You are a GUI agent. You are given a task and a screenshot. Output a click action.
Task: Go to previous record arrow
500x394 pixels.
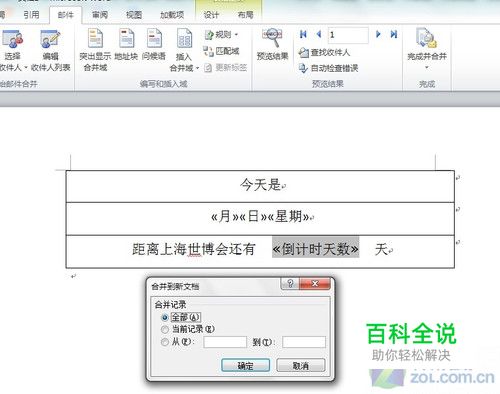click(x=319, y=34)
